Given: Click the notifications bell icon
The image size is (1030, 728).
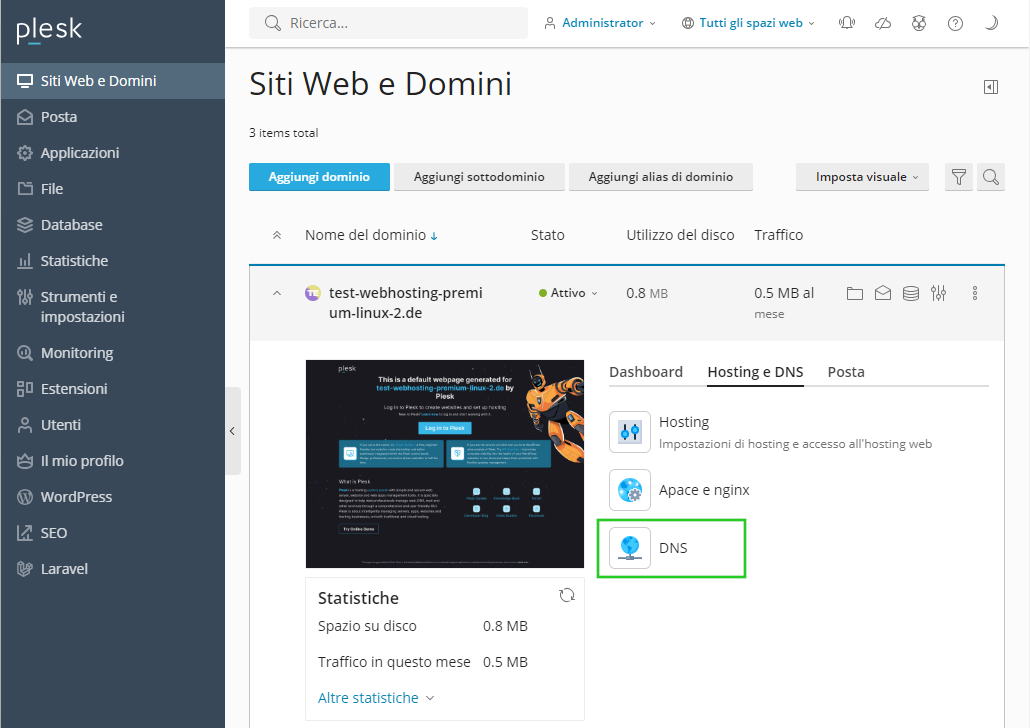Looking at the screenshot, I should point(847,23).
